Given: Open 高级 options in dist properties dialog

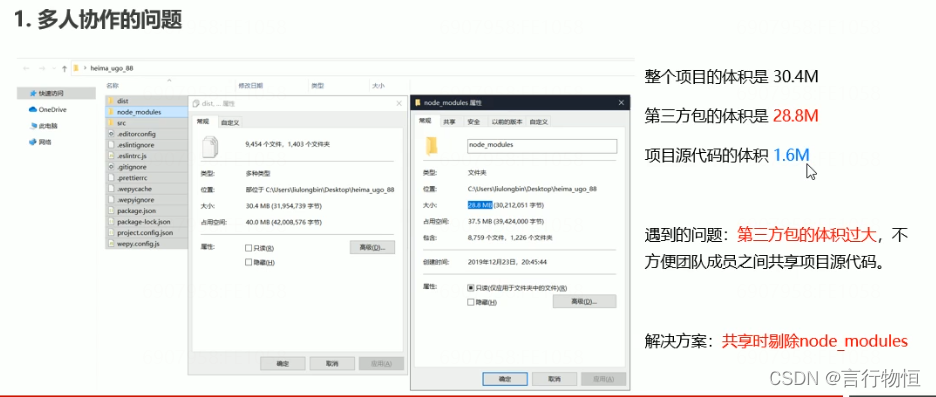Looking at the screenshot, I should point(372,247).
